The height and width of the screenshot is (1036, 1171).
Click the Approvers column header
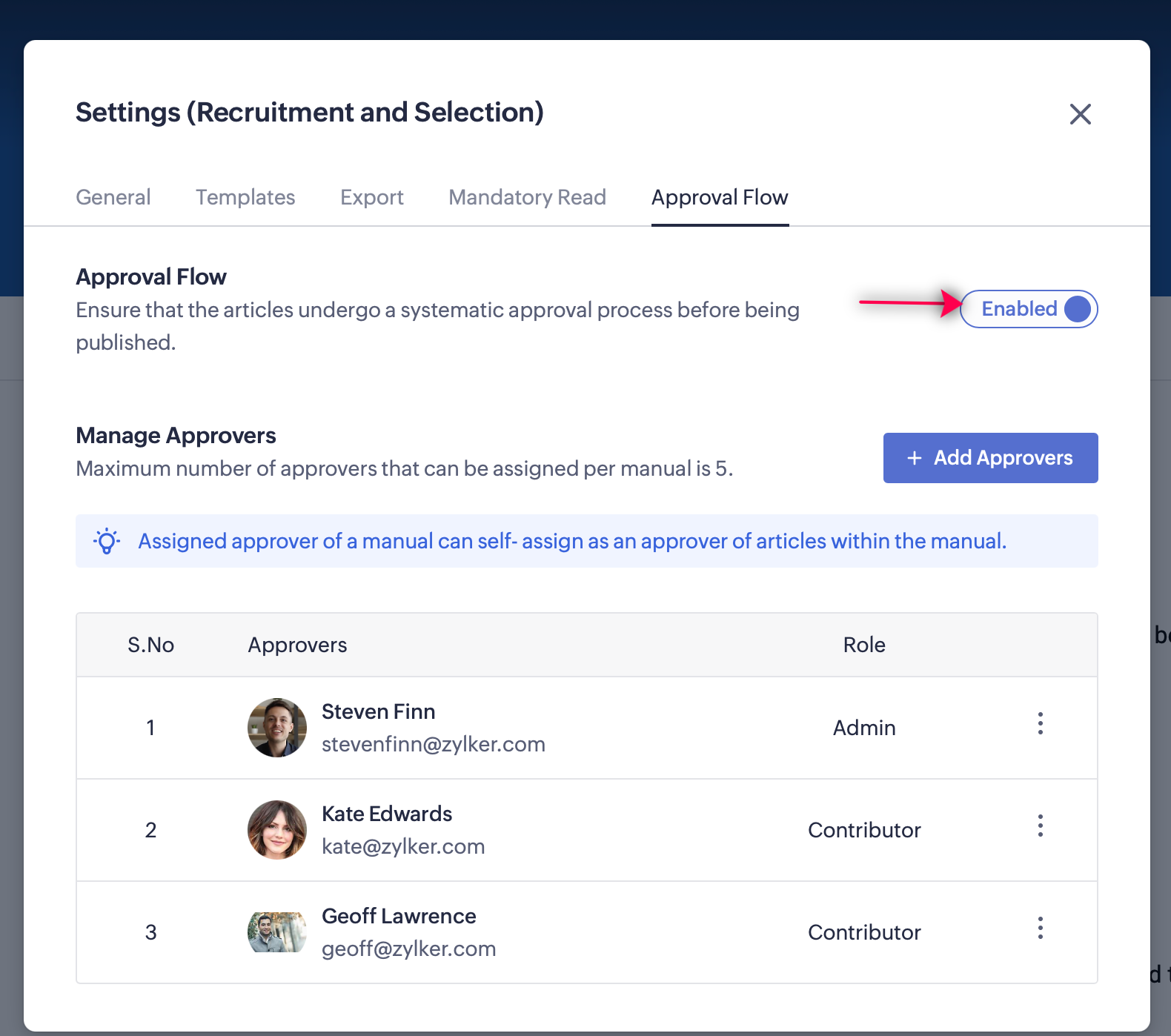tap(297, 645)
